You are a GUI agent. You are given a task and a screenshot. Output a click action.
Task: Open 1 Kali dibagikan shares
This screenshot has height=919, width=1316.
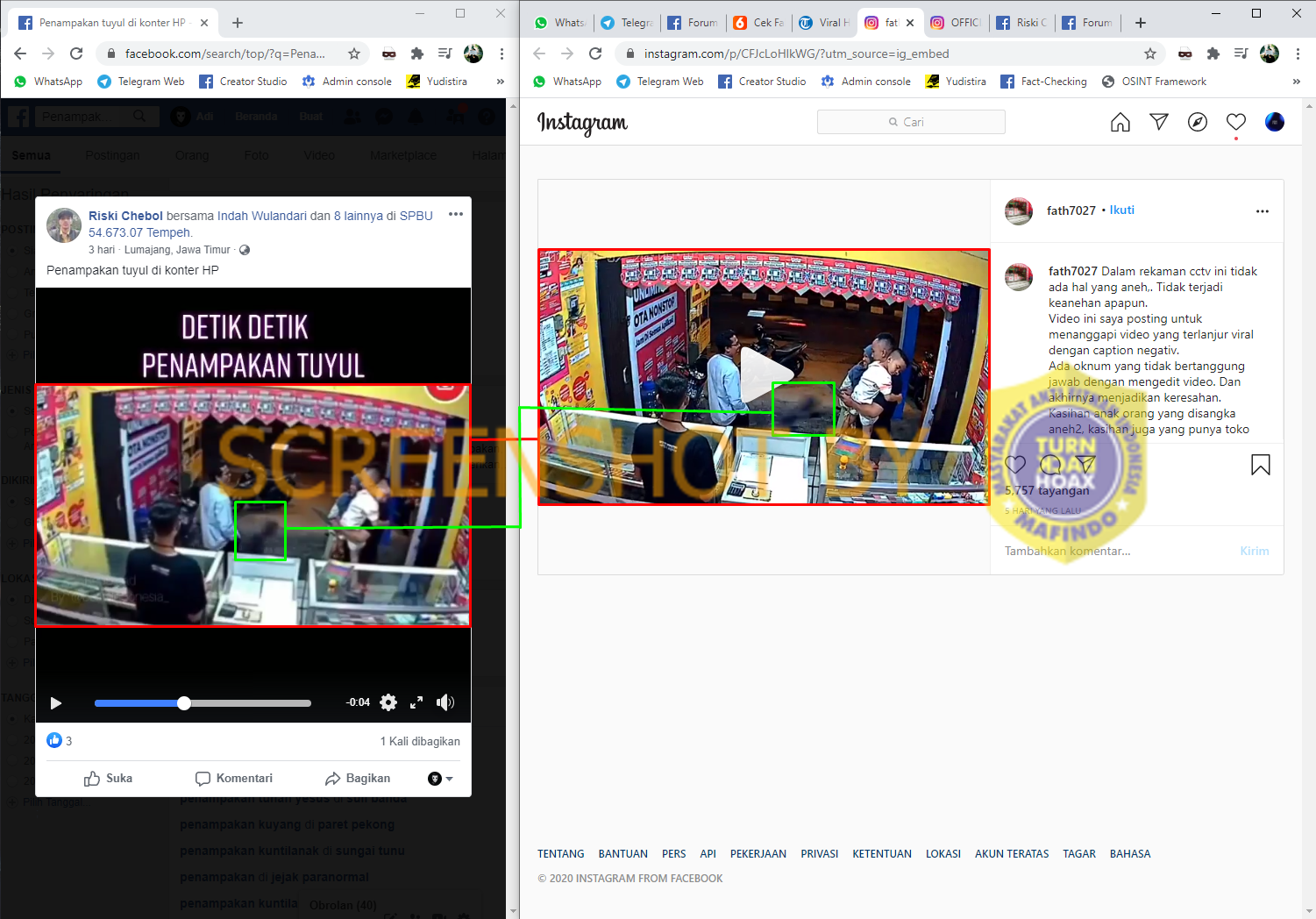tap(420, 741)
